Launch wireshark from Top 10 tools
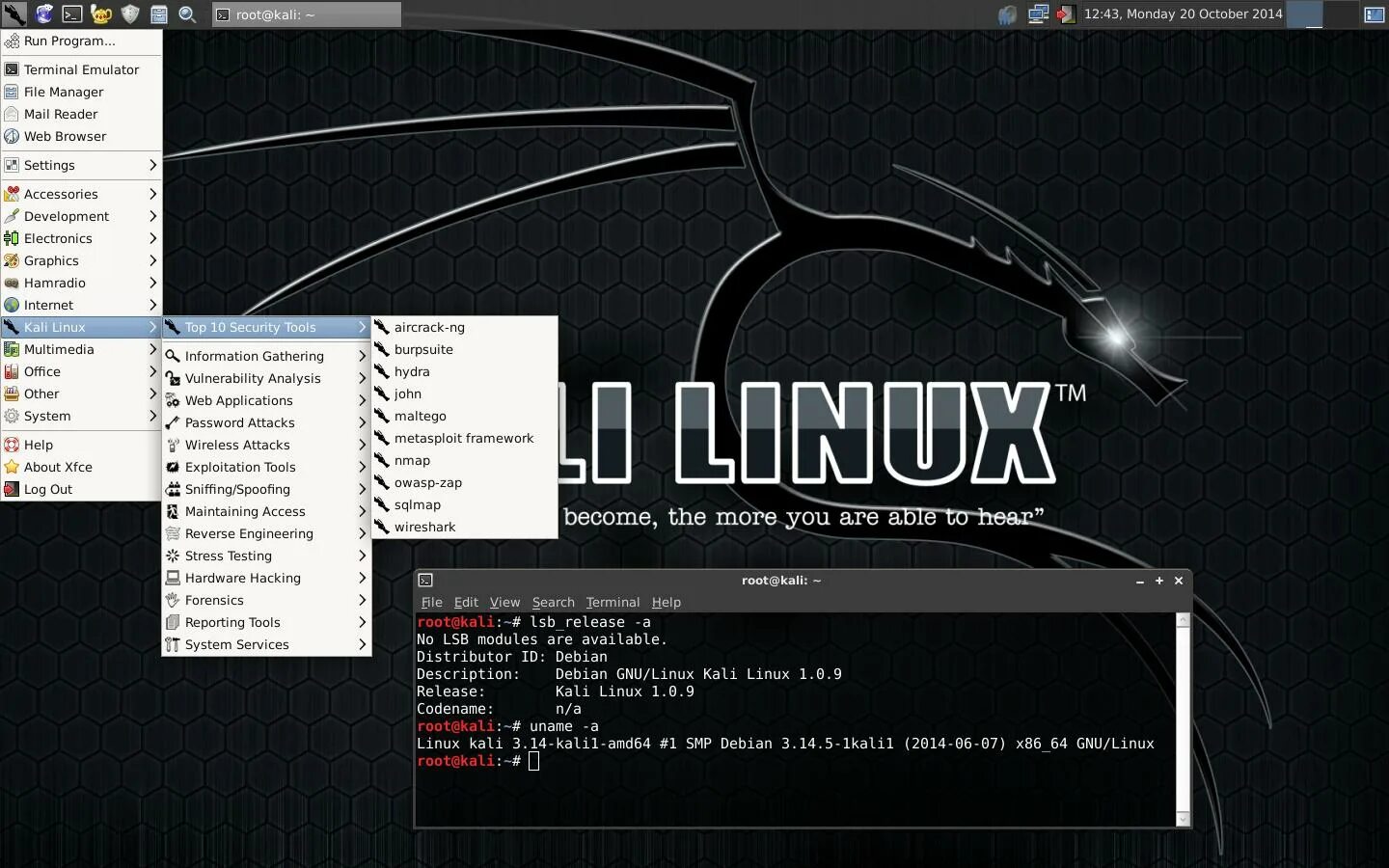This screenshot has height=868, width=1389. coord(464,527)
